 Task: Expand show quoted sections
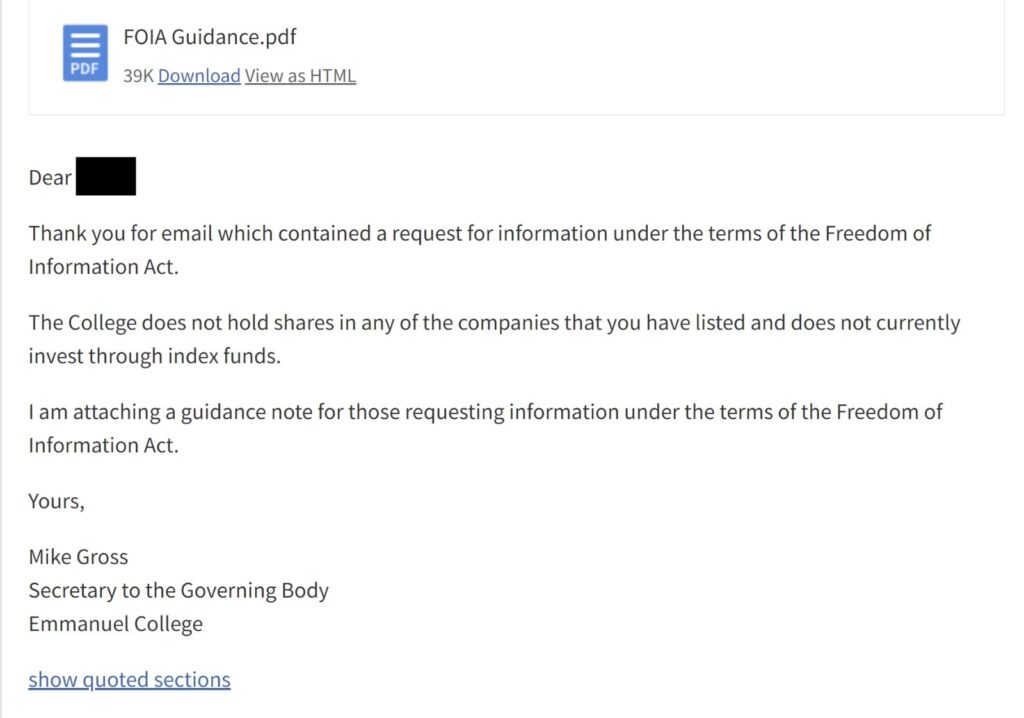[129, 680]
